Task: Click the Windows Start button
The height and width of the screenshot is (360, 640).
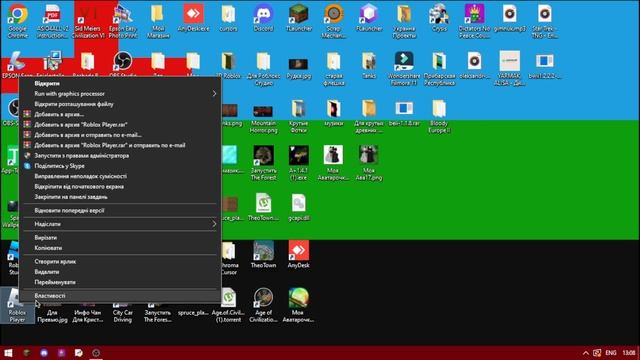Action: pos(8,353)
